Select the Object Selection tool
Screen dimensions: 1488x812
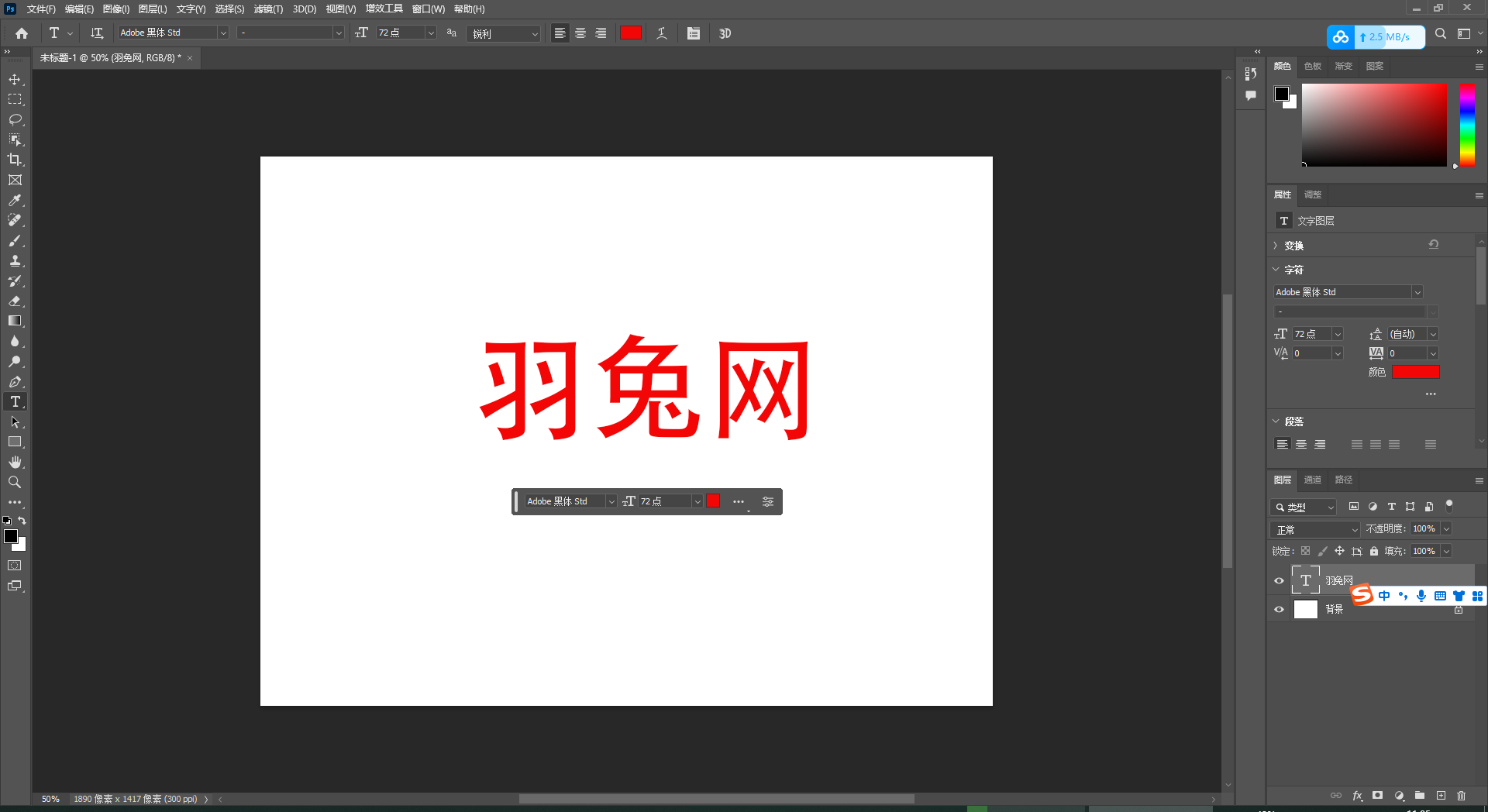(x=15, y=139)
